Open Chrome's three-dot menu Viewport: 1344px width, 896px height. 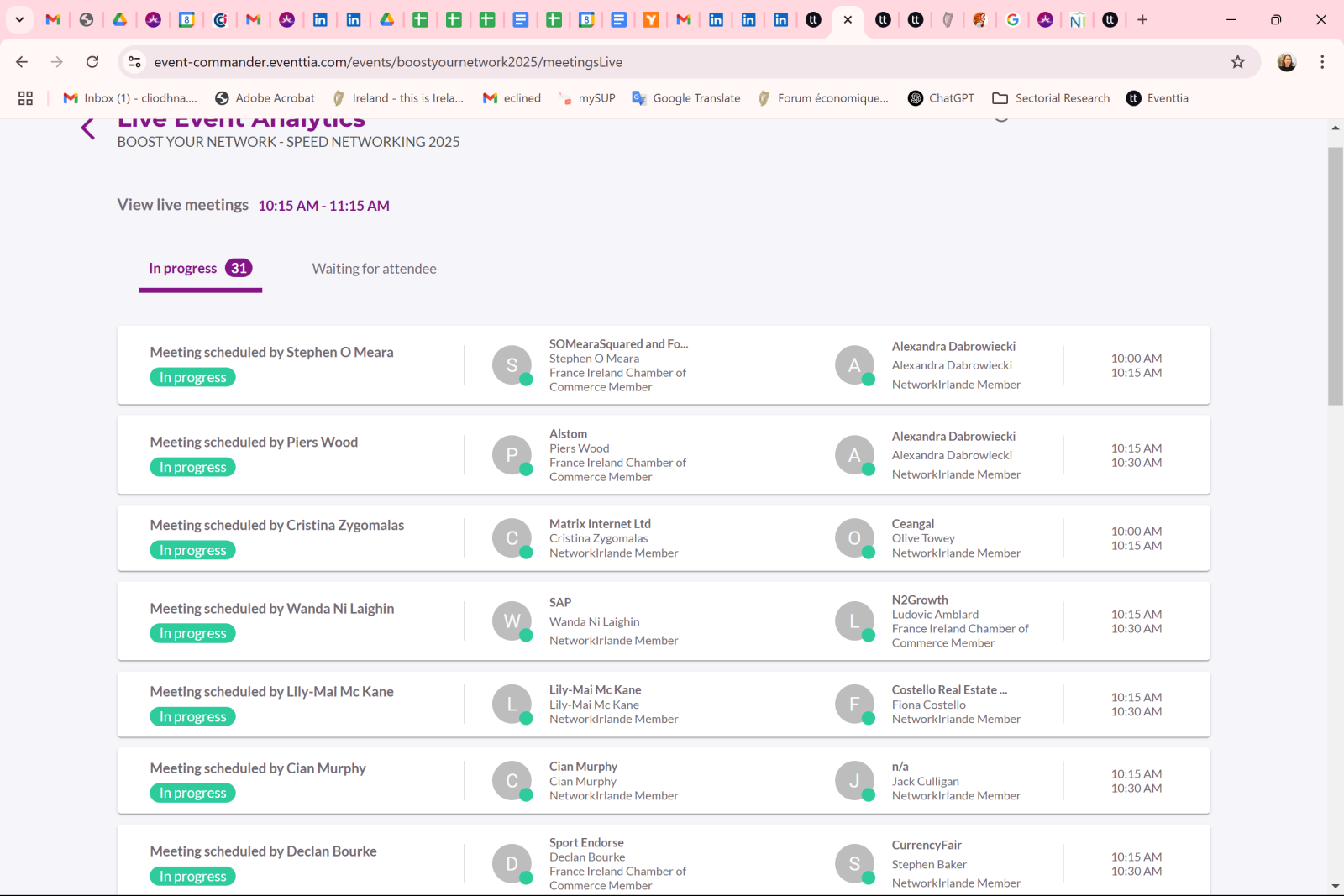coord(1322,62)
